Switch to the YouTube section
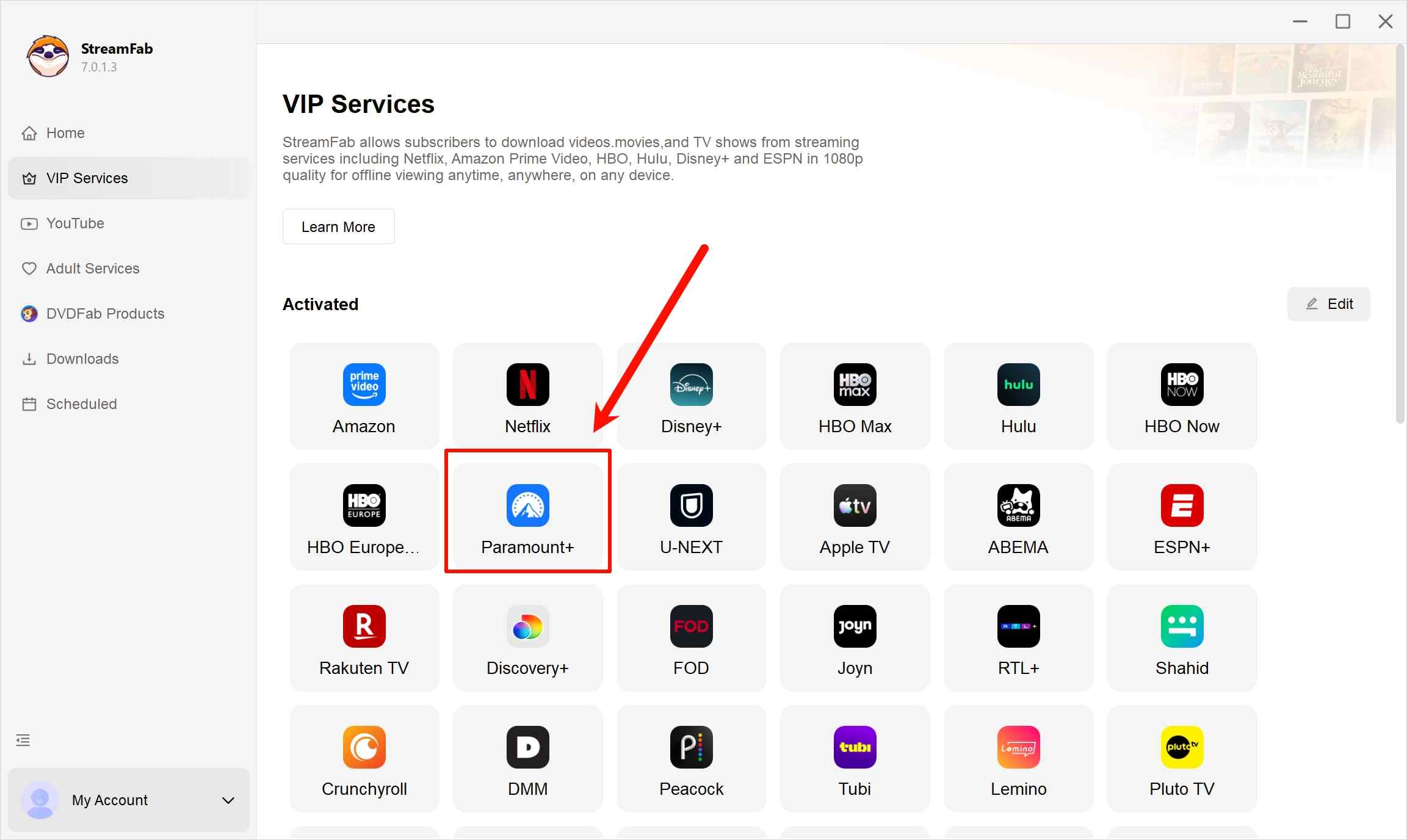The width and height of the screenshot is (1407, 840). click(x=75, y=223)
